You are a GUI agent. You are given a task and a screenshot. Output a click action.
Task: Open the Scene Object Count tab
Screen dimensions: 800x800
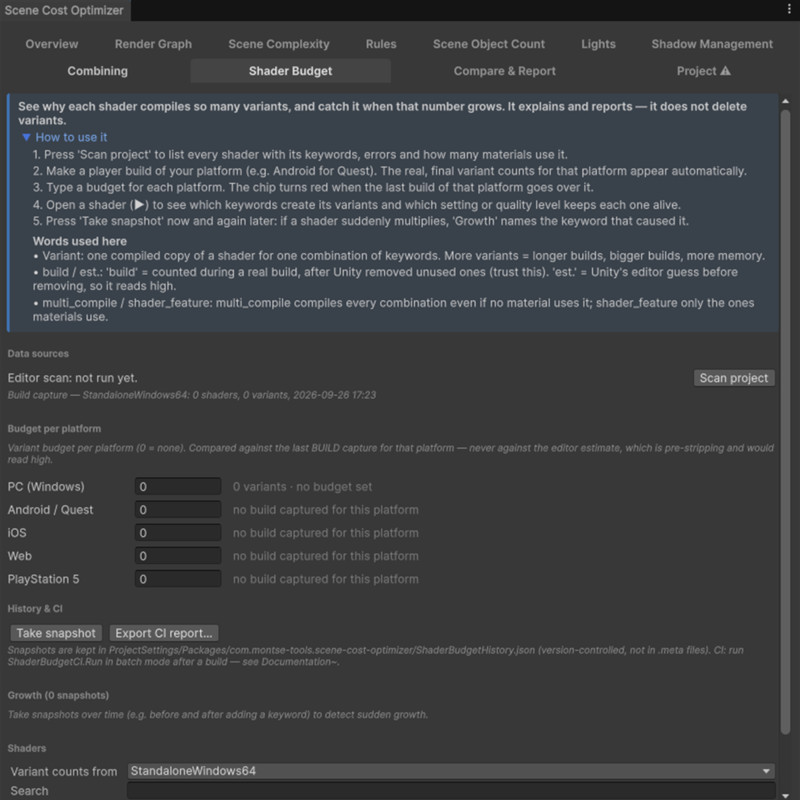click(x=488, y=44)
